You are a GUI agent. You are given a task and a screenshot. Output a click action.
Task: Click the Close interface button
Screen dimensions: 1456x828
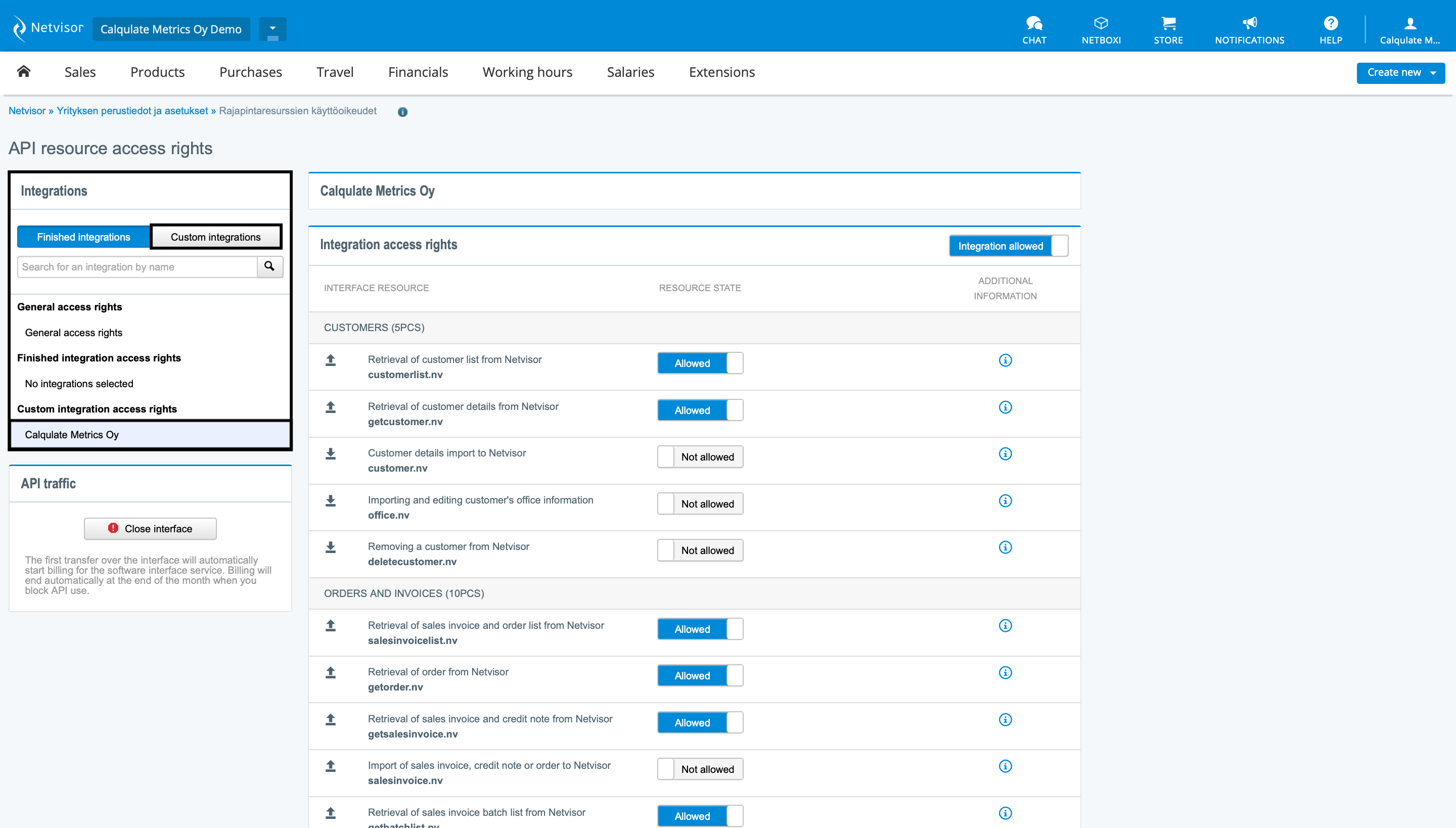tap(150, 528)
